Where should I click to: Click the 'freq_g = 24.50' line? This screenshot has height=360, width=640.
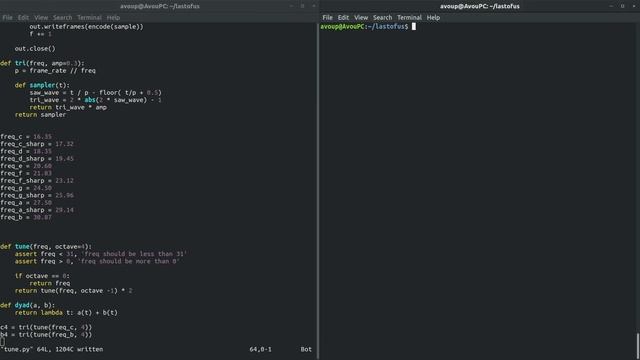(x=26, y=188)
